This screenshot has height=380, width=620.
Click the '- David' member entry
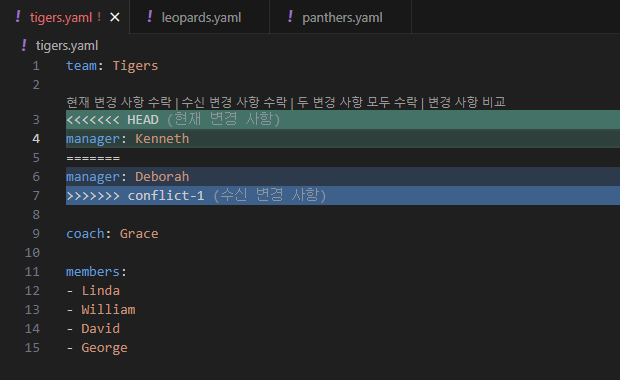tap(93, 328)
